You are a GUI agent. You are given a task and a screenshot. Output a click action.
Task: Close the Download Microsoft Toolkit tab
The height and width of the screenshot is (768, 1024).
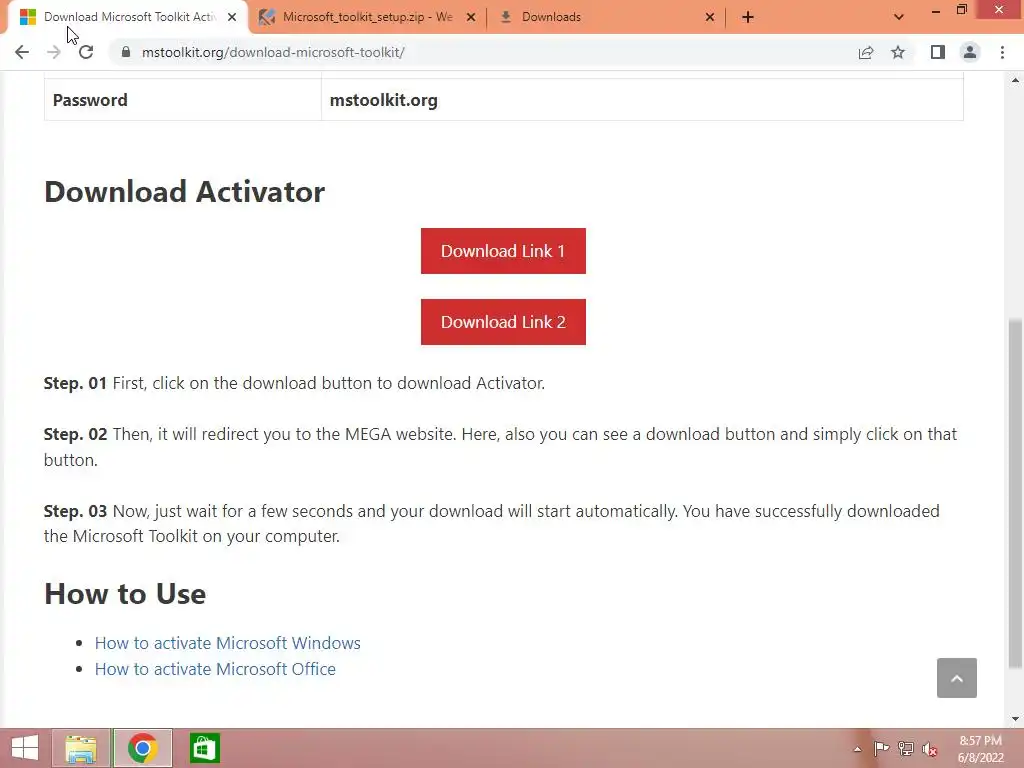tap(232, 17)
